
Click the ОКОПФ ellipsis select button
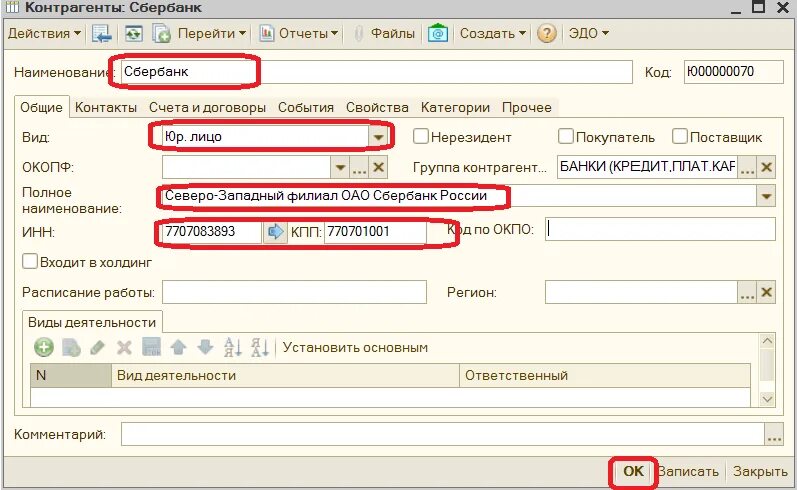(359, 167)
